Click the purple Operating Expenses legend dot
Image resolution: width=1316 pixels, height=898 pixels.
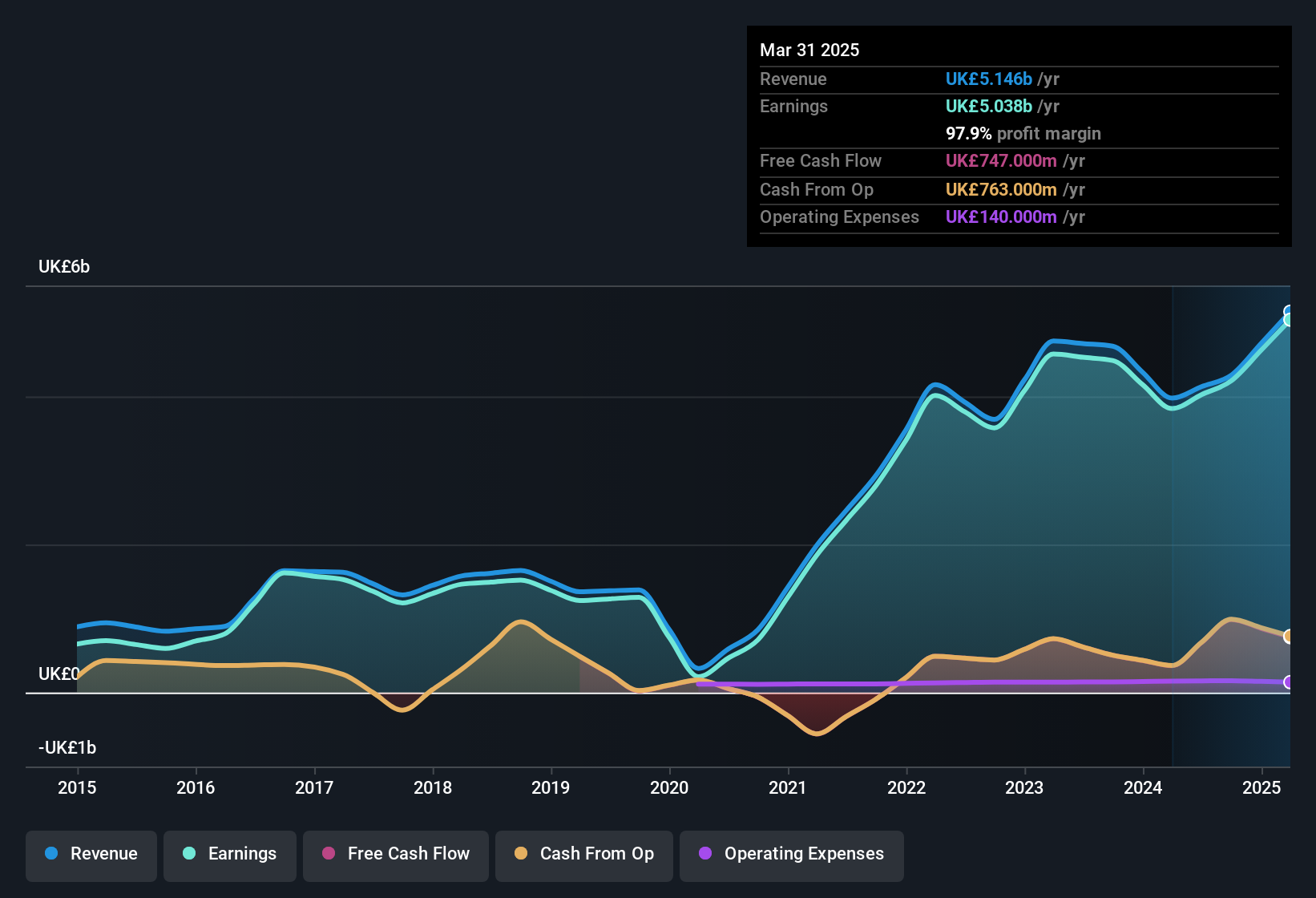click(x=704, y=855)
